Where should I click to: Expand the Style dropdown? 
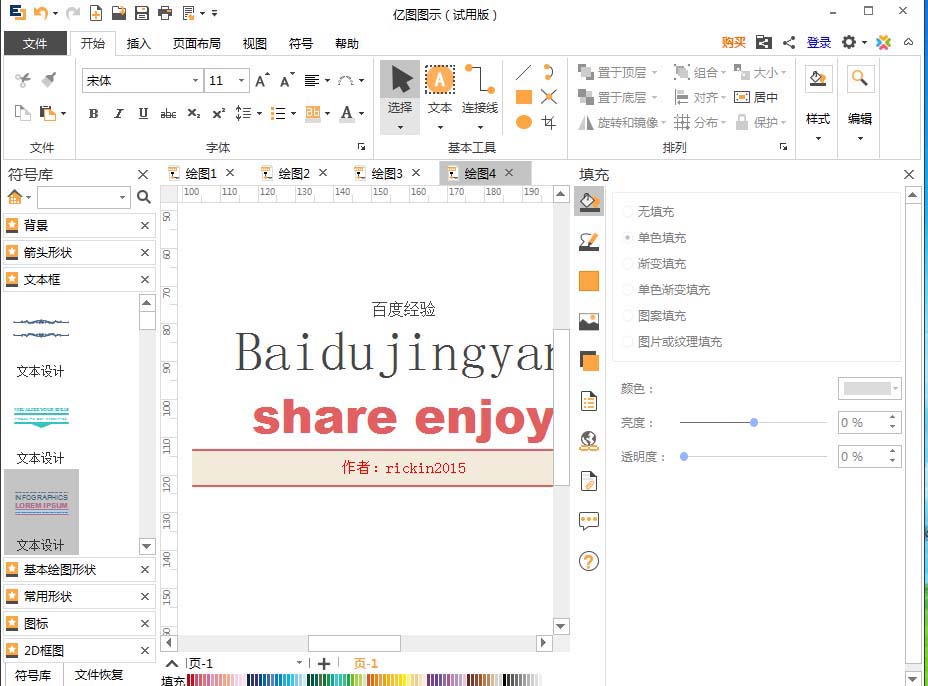[818, 139]
